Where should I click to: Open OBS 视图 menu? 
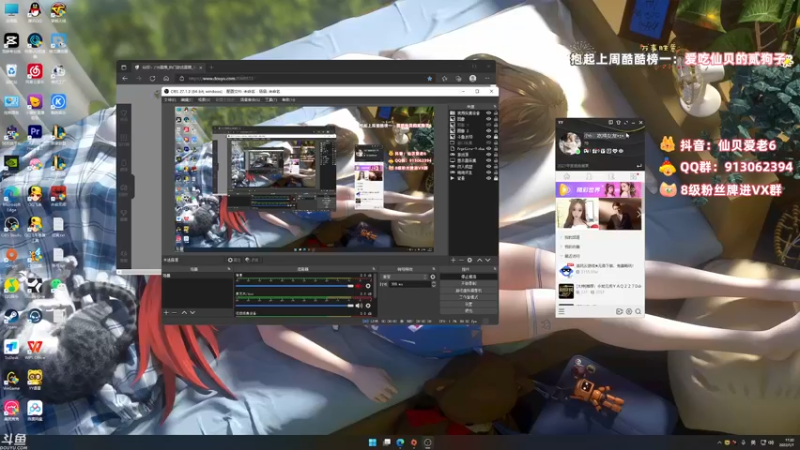203,99
